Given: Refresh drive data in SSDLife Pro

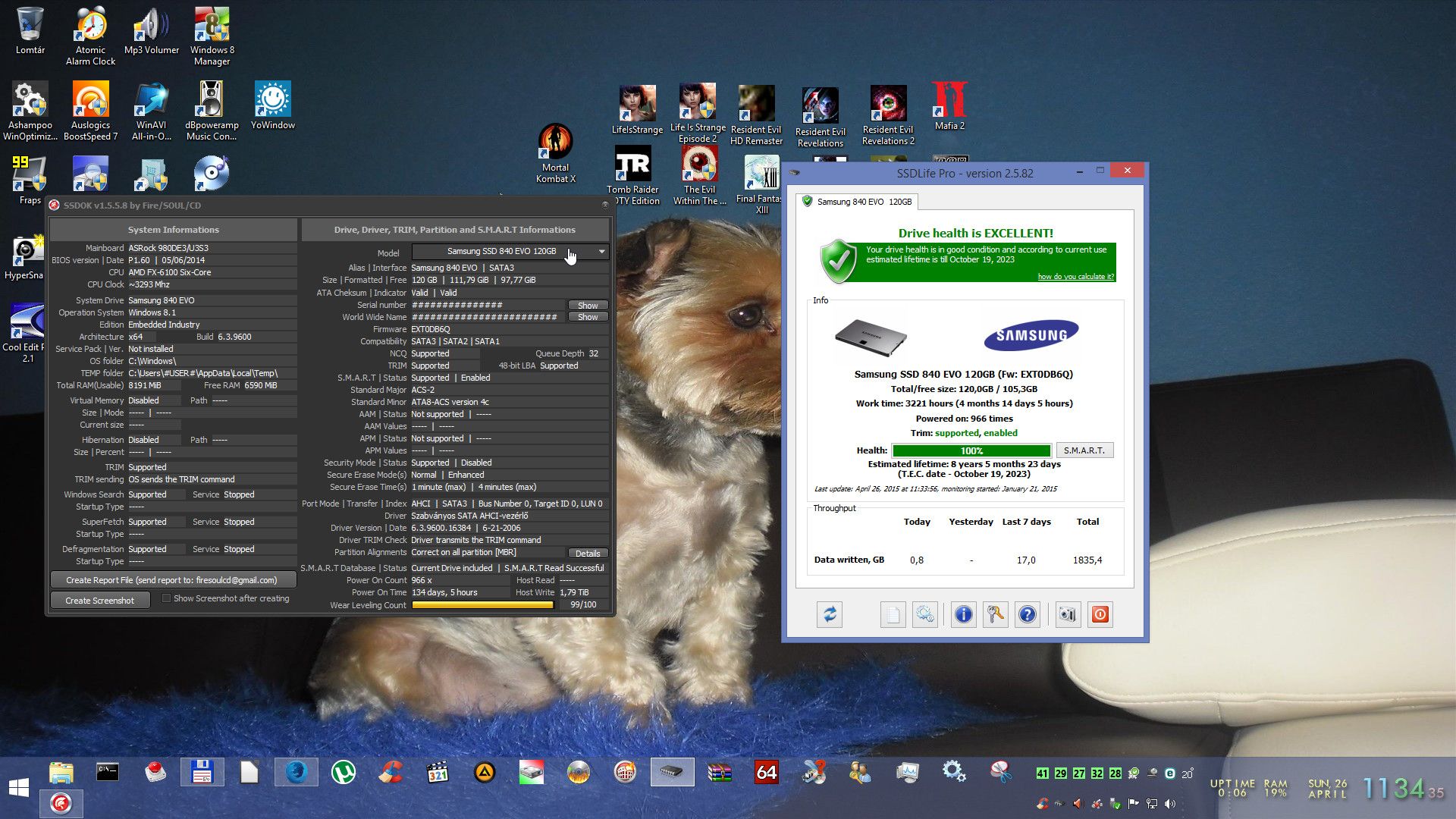Looking at the screenshot, I should (x=830, y=614).
